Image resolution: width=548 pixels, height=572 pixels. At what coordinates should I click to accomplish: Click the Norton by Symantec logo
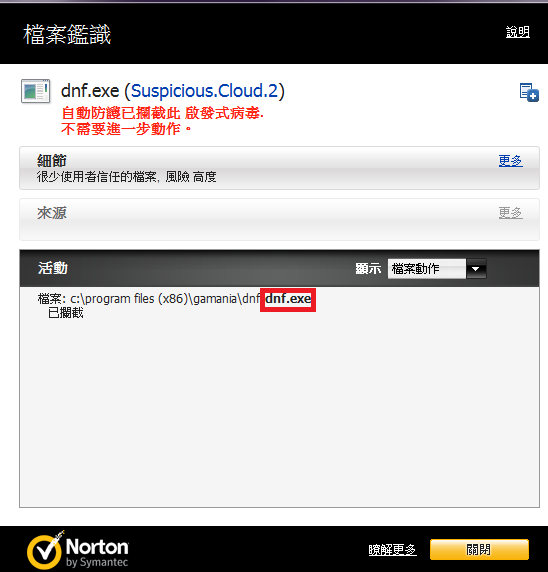(x=78, y=550)
